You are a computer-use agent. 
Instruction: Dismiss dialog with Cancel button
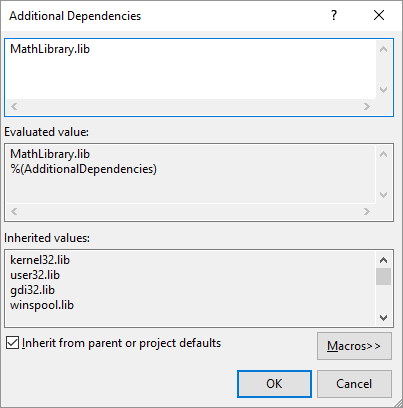coord(354,384)
